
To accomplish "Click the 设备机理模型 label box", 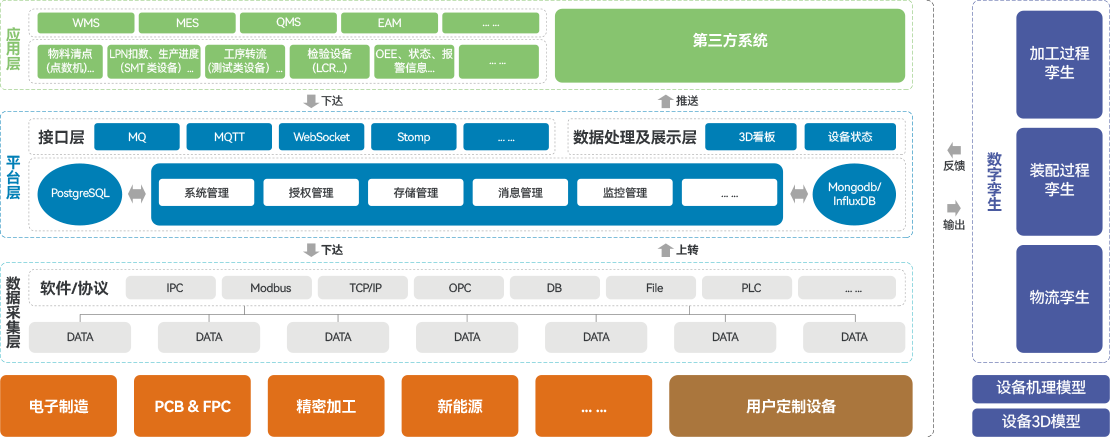I will click(x=1041, y=388).
